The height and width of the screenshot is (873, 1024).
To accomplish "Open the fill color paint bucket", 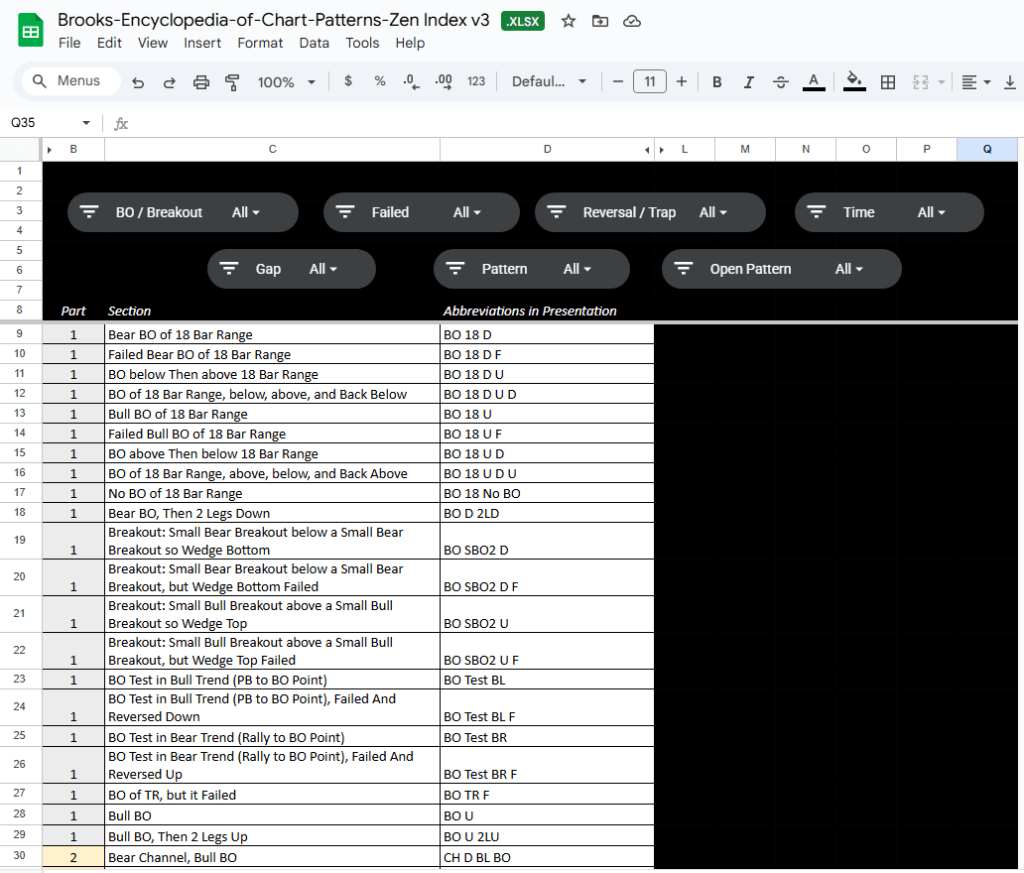I will click(x=853, y=82).
